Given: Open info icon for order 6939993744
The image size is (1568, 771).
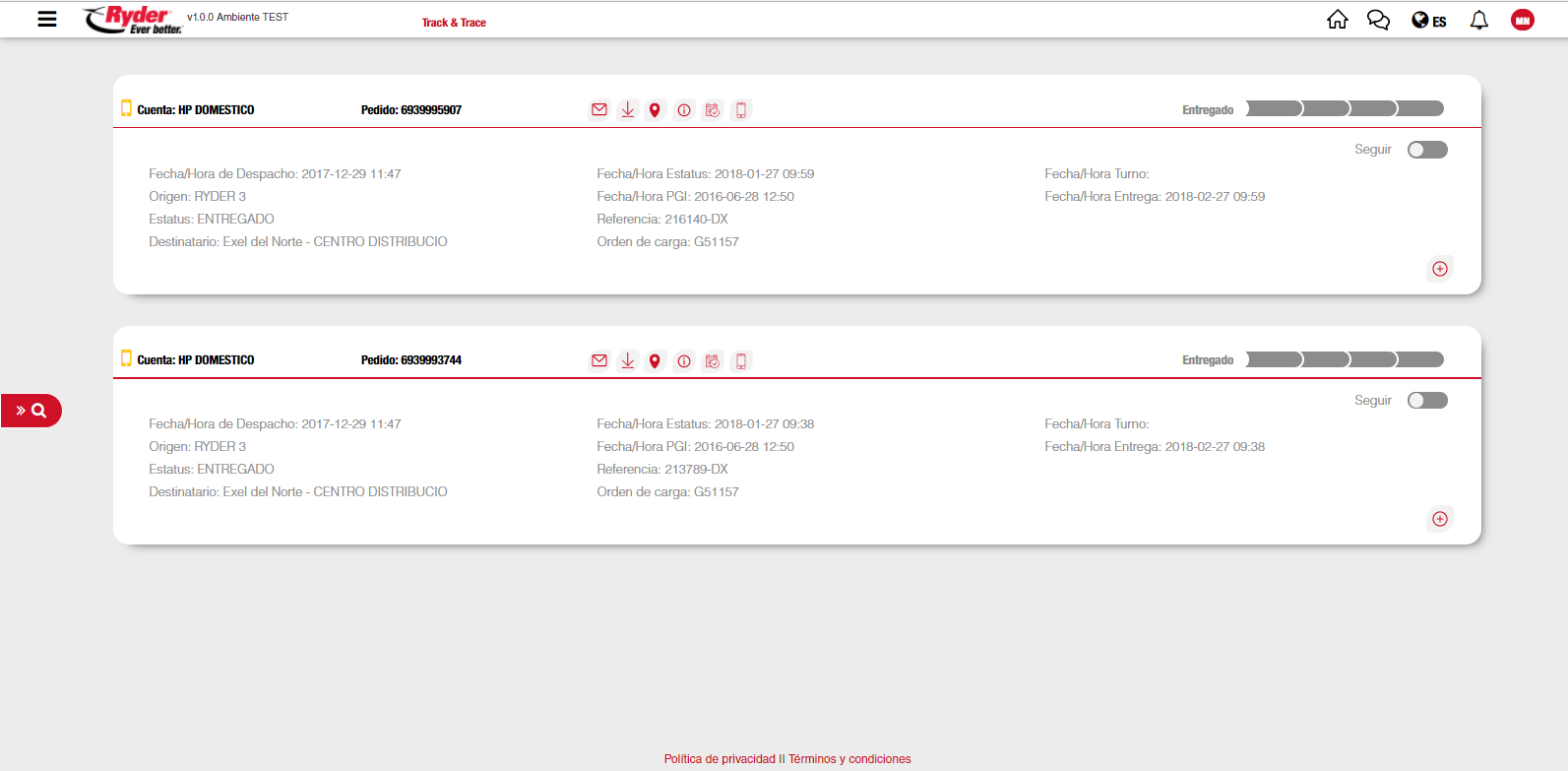Looking at the screenshot, I should (684, 361).
